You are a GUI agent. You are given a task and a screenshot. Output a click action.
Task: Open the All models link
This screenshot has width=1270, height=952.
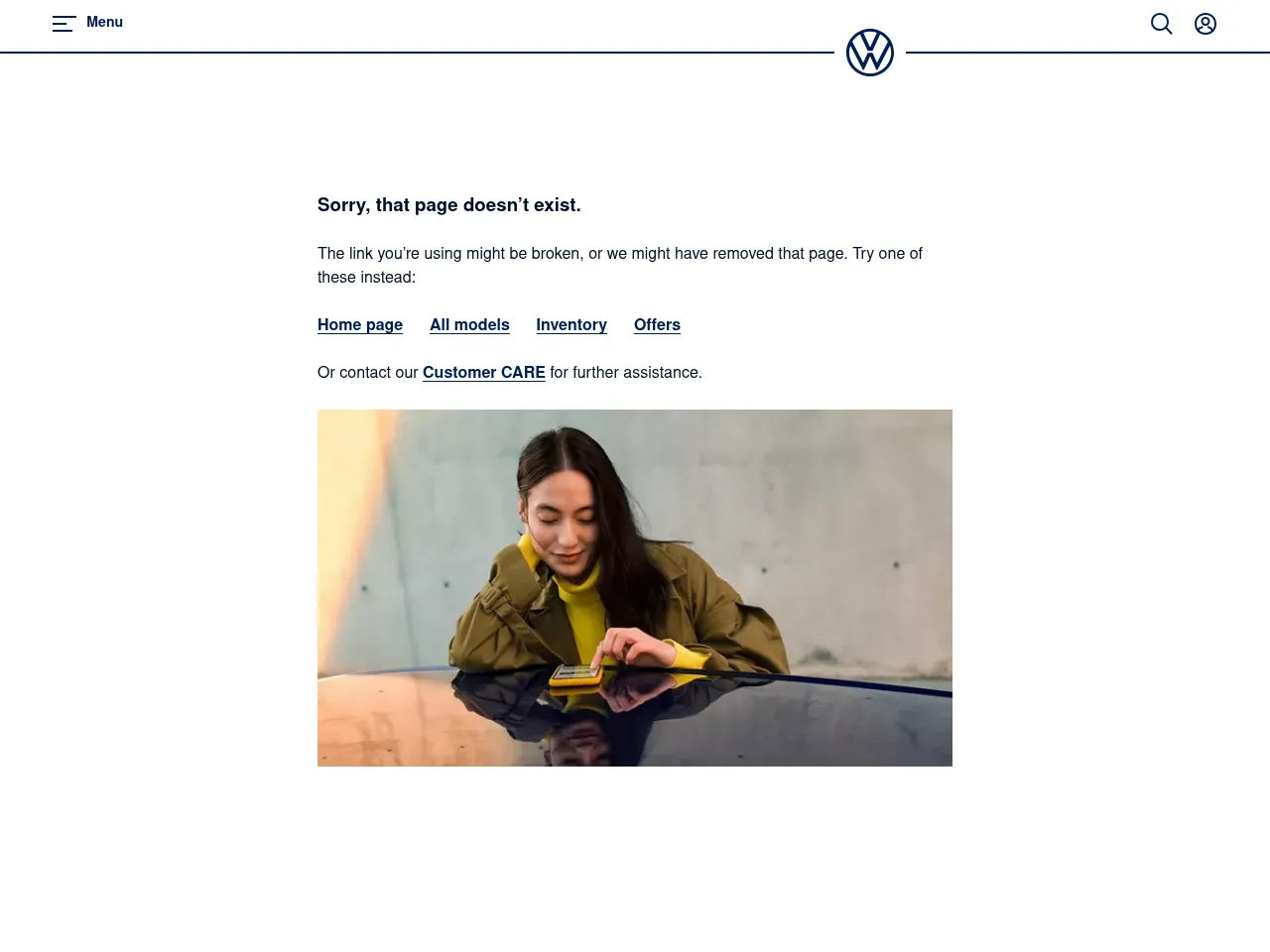(x=469, y=324)
